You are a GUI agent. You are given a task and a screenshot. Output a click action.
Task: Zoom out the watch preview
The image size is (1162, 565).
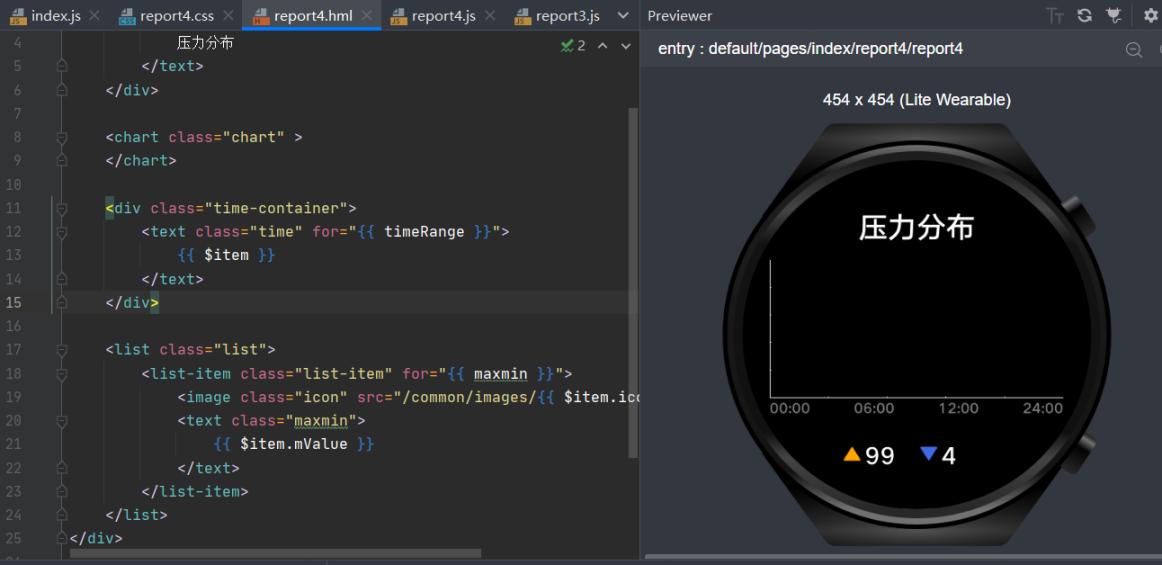pos(1134,50)
